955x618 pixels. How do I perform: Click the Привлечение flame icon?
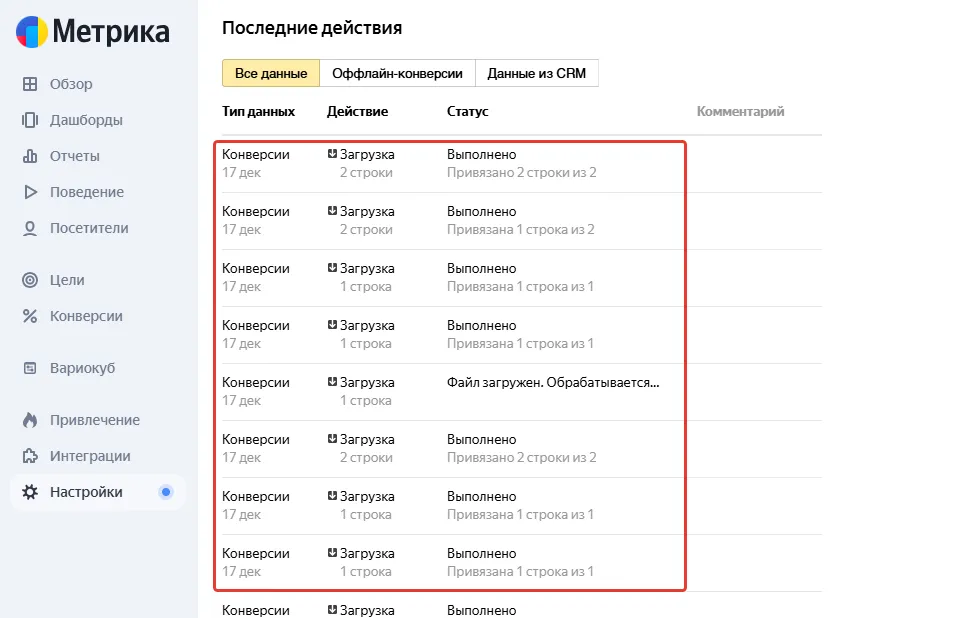30,420
